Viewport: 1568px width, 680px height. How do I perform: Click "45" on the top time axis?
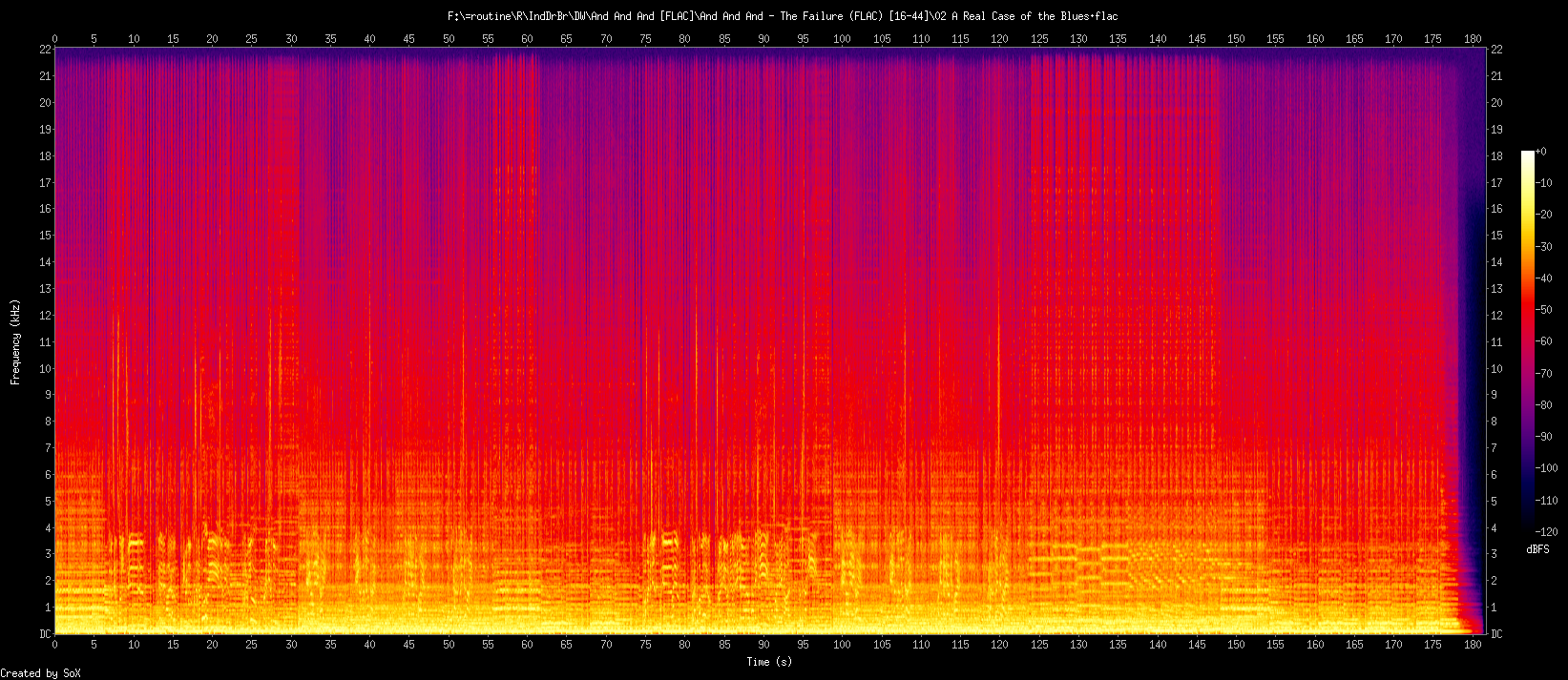tap(409, 39)
